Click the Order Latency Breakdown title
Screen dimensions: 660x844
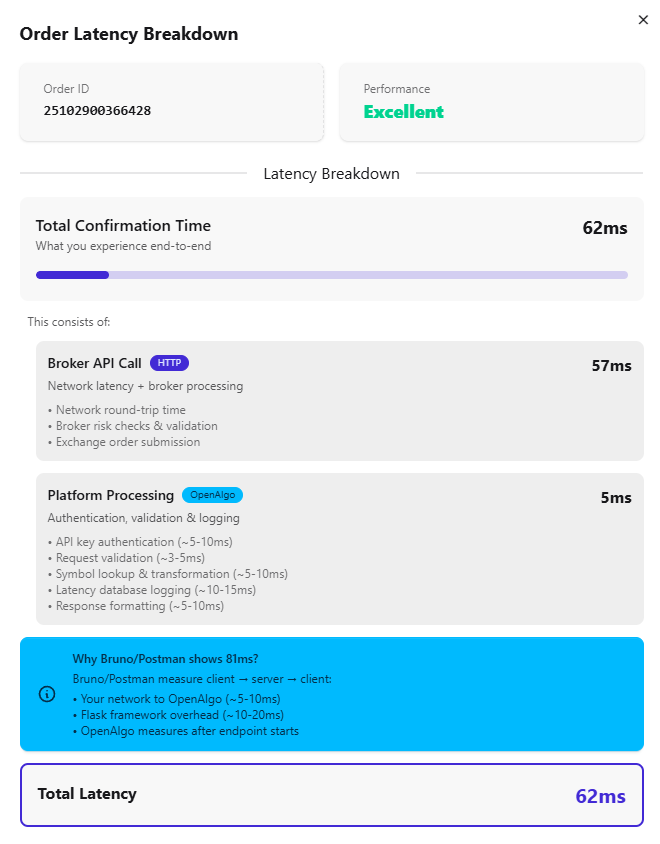tap(129, 34)
